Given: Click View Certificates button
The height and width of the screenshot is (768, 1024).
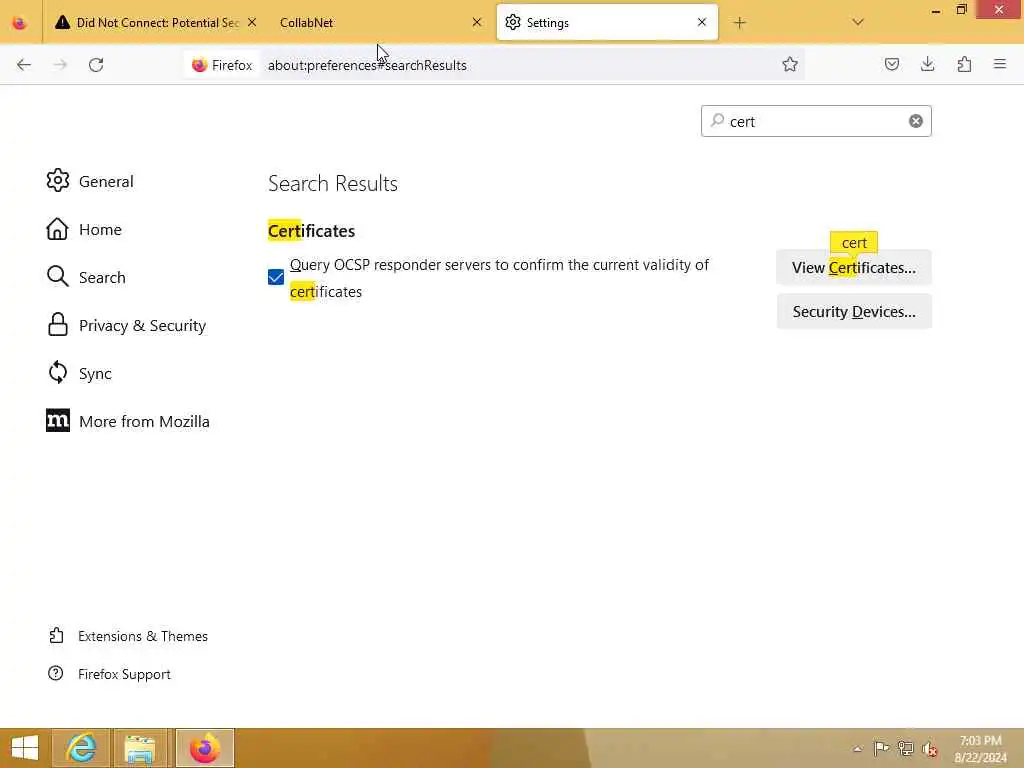Looking at the screenshot, I should 854,267.
